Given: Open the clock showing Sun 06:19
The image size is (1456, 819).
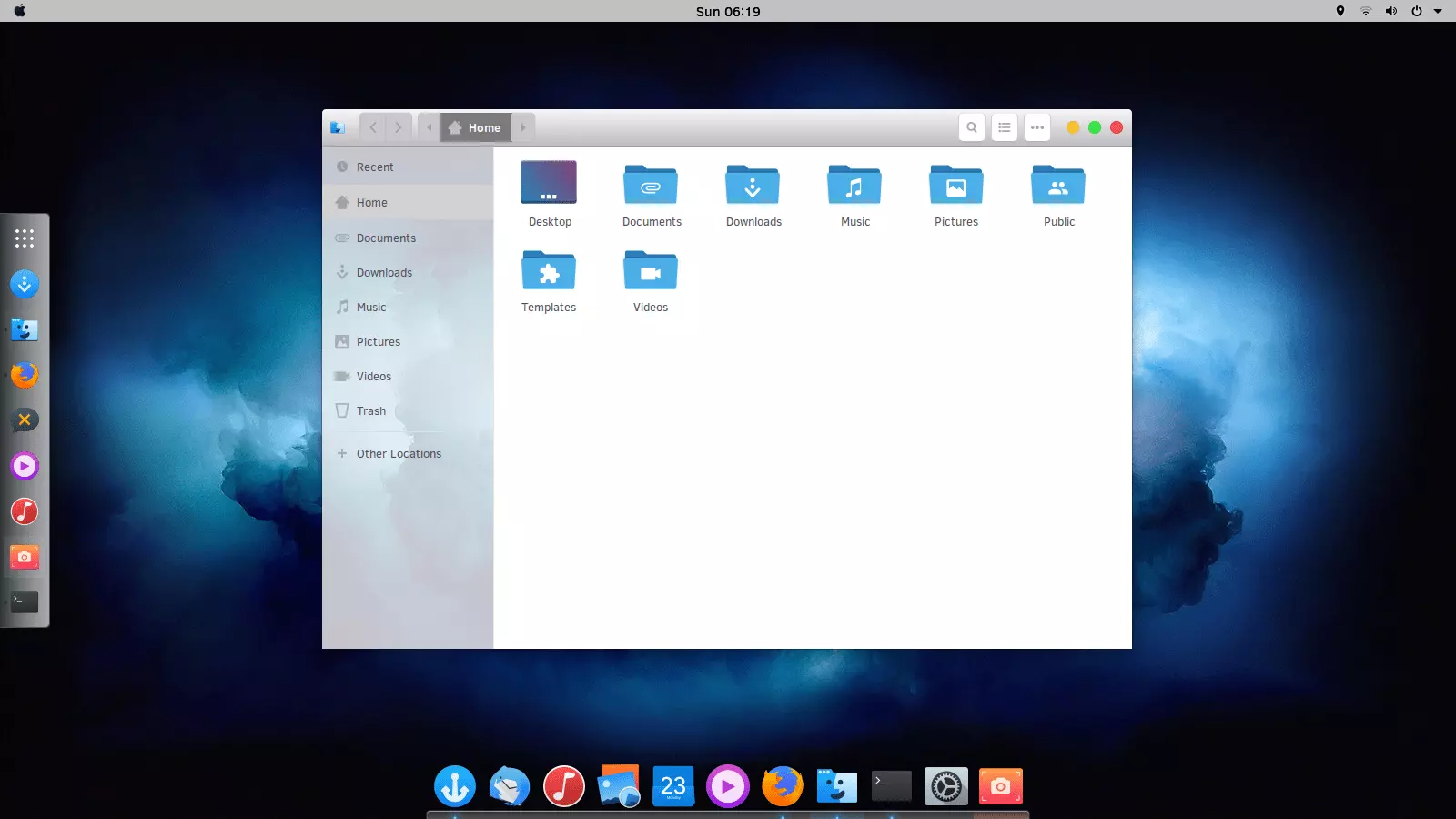Looking at the screenshot, I should pyautogui.click(x=728, y=11).
